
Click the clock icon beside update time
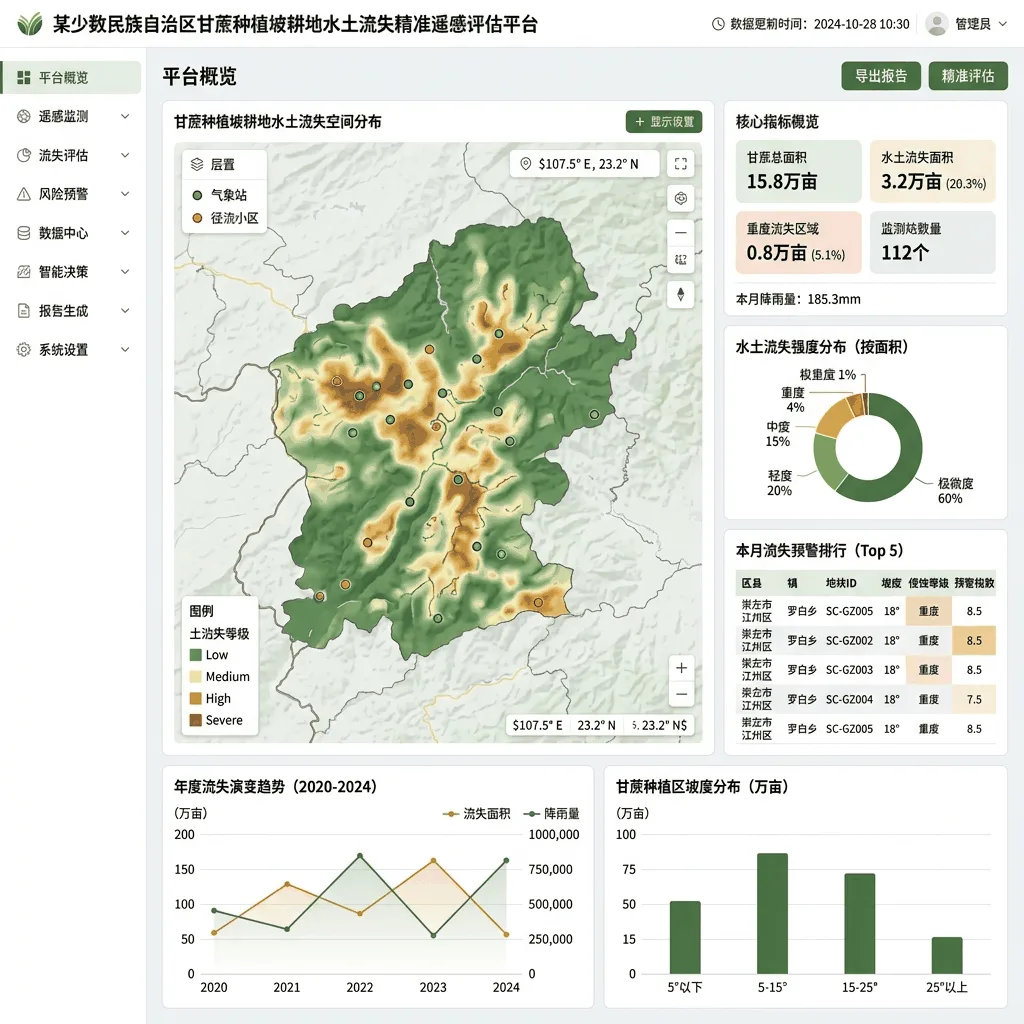[x=718, y=24]
